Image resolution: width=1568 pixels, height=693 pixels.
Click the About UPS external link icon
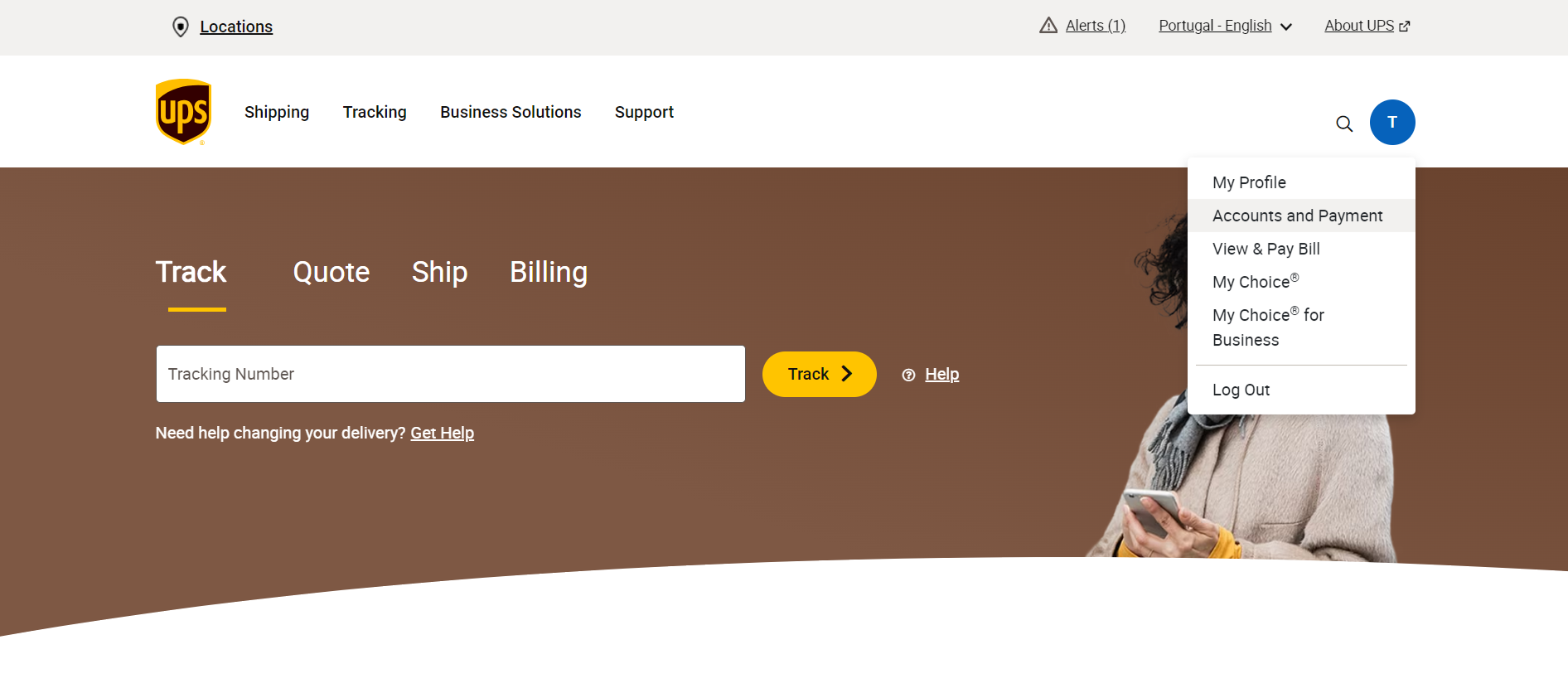tap(1404, 27)
